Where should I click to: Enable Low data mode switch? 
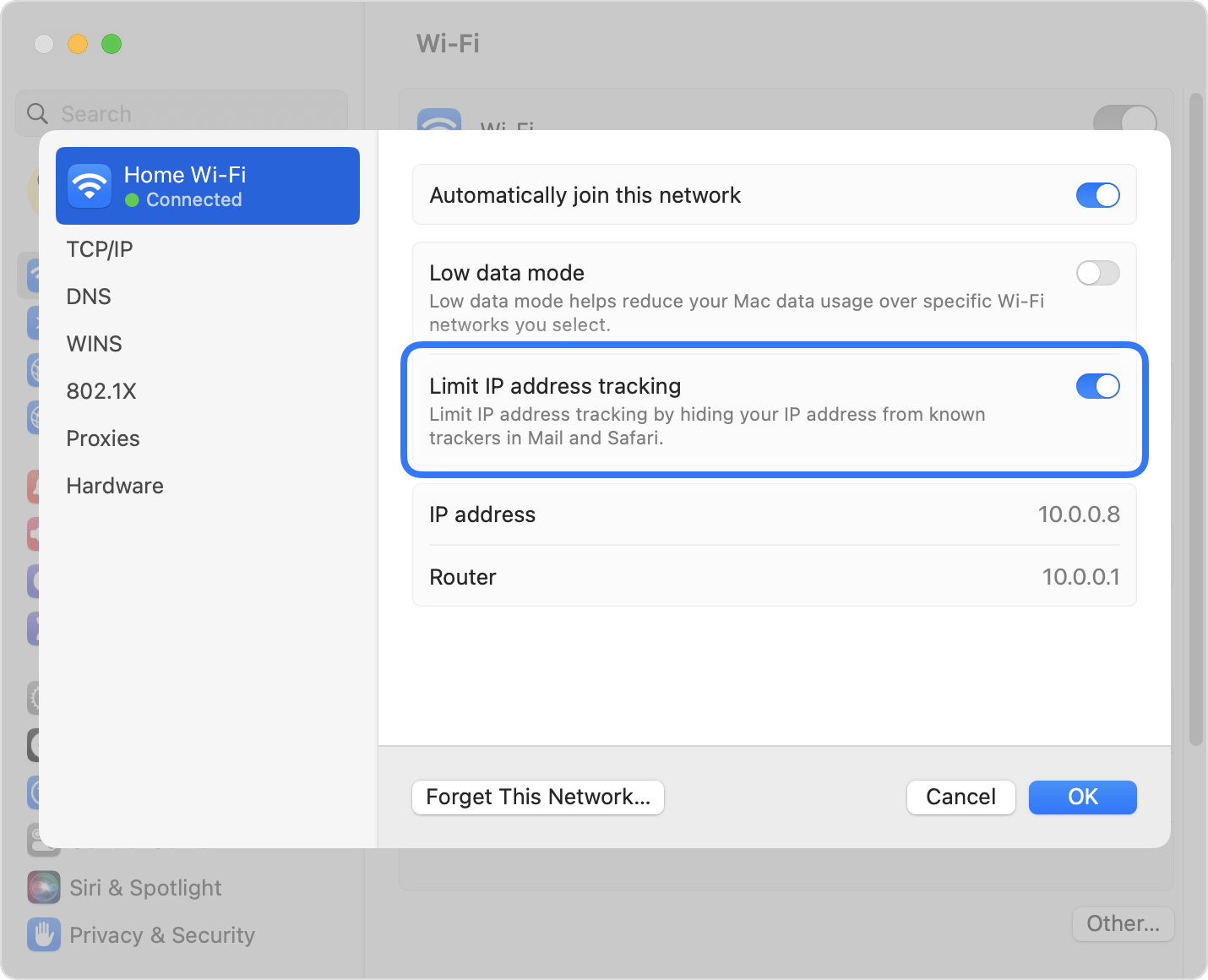point(1097,273)
